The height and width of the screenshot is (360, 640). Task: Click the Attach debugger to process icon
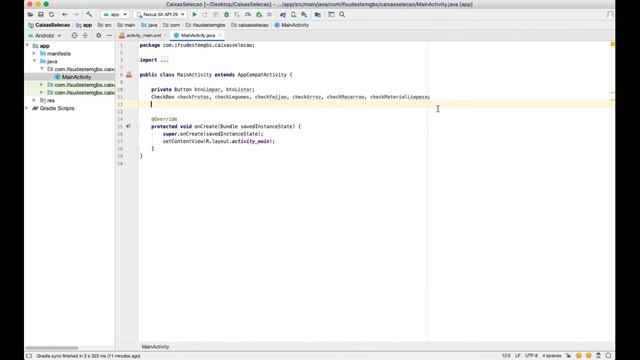pyautogui.click(x=259, y=14)
